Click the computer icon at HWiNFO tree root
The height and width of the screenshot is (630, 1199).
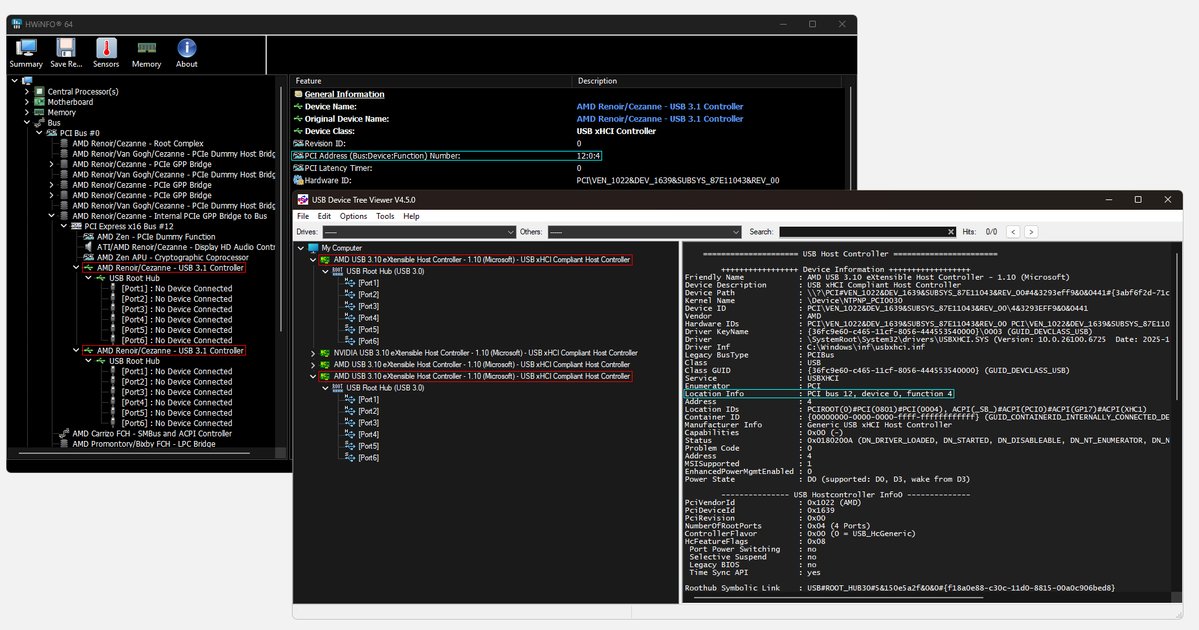tap(28, 81)
